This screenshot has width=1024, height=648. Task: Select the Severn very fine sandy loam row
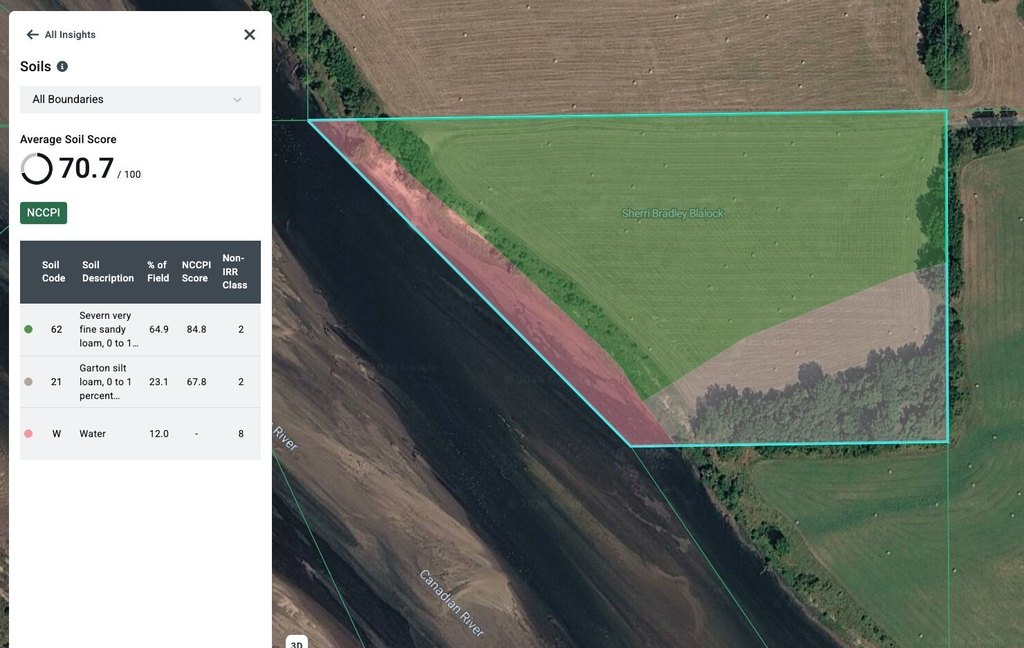140,329
